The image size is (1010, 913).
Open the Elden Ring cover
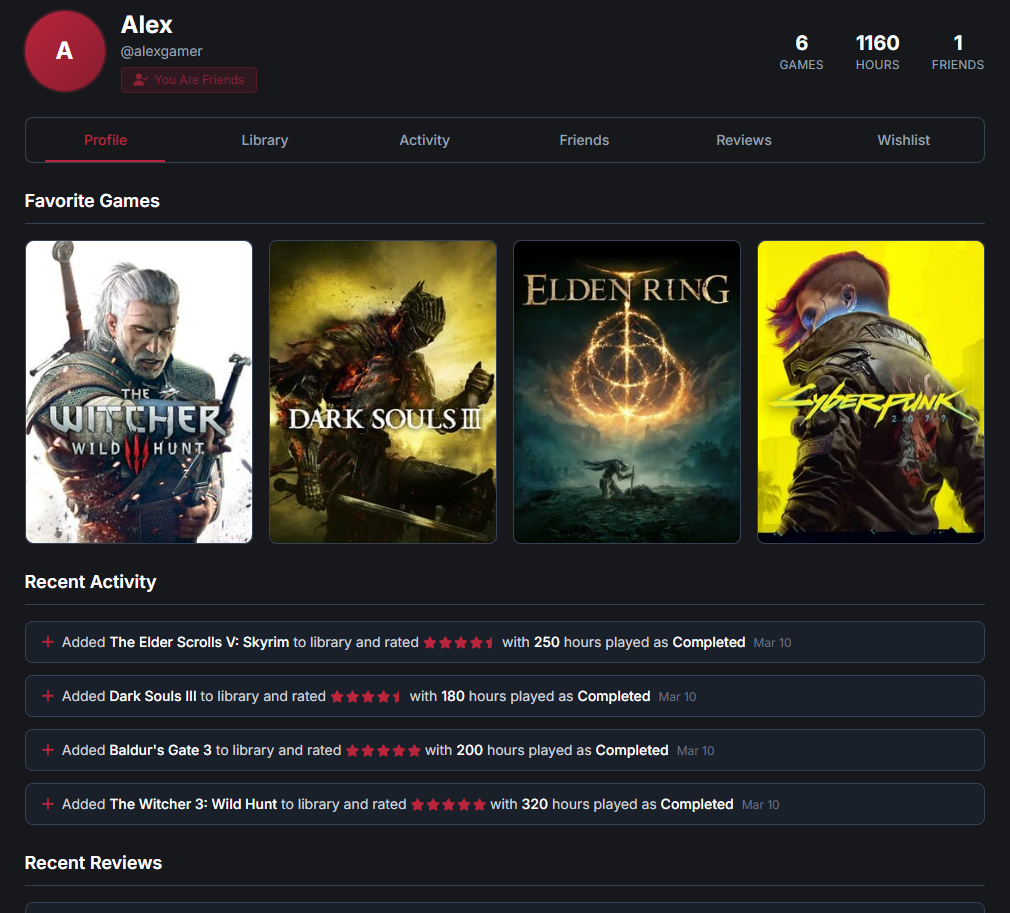tap(627, 392)
